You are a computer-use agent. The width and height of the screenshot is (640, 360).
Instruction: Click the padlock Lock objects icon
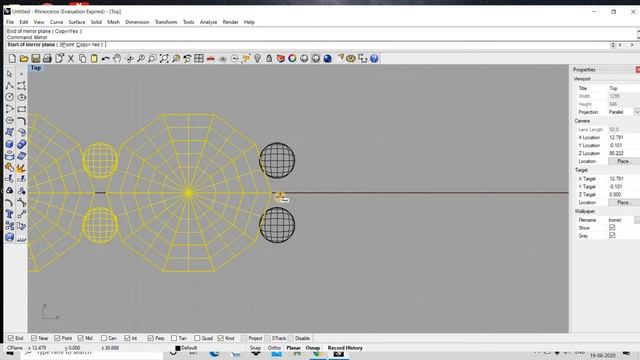click(x=269, y=58)
